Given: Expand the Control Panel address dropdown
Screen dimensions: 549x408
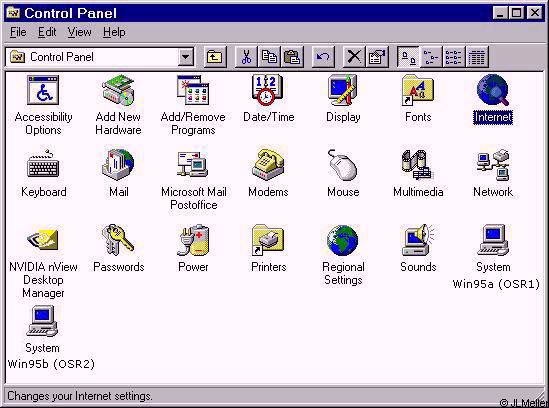Looking at the screenshot, I should 186,57.
